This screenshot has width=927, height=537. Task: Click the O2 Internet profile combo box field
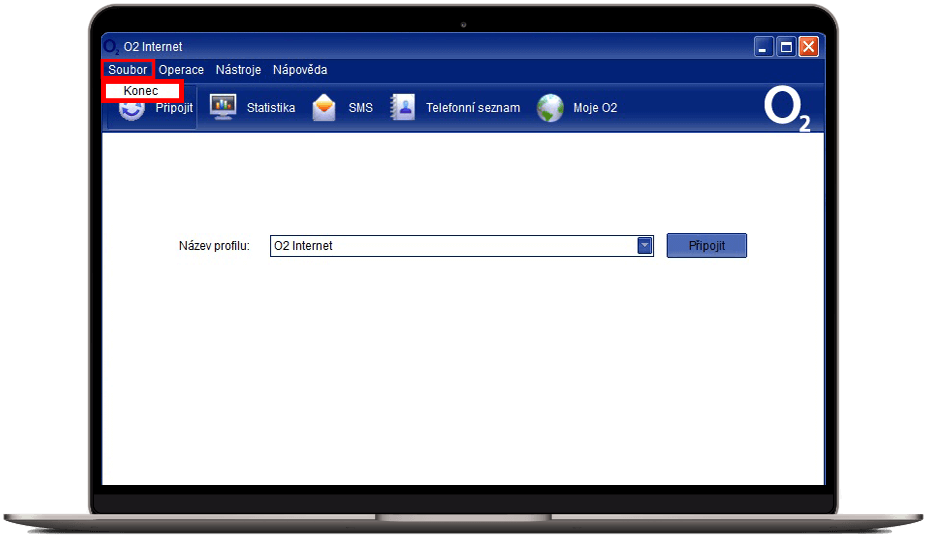point(453,246)
